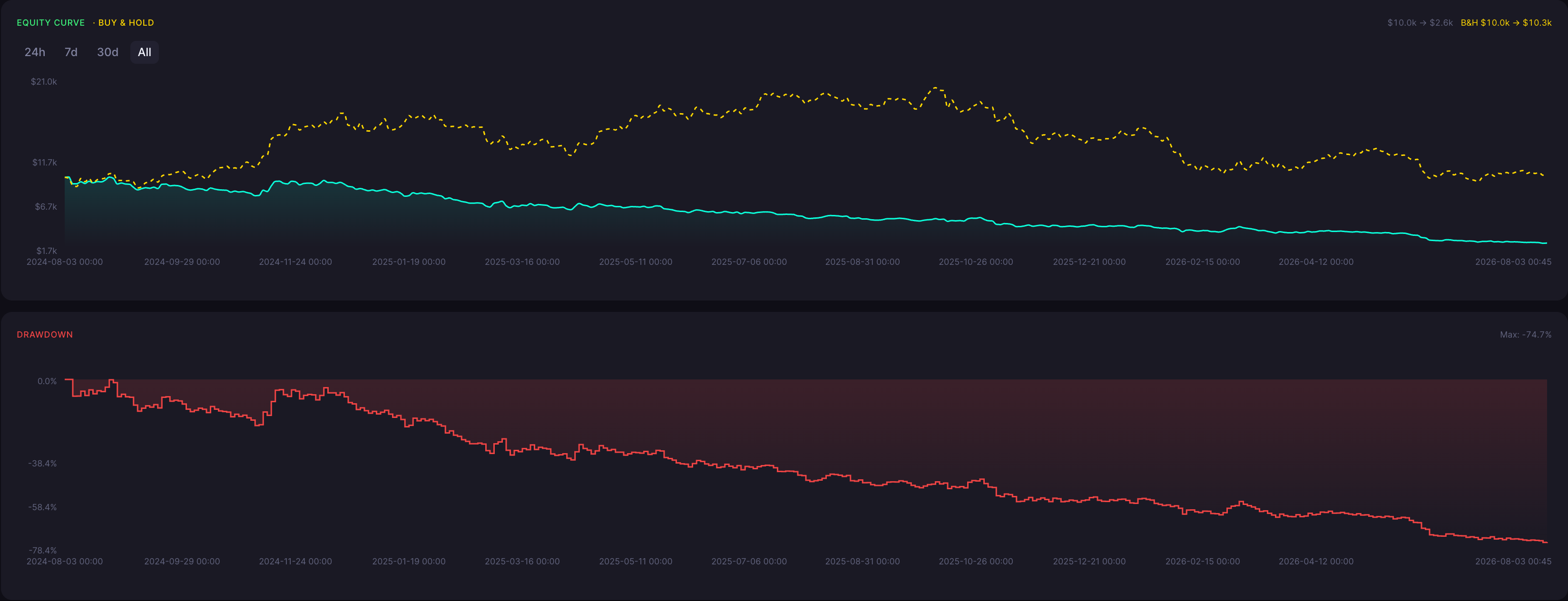Click 2025-05-11 00:00 on the drawdown chart axis

tap(636, 562)
